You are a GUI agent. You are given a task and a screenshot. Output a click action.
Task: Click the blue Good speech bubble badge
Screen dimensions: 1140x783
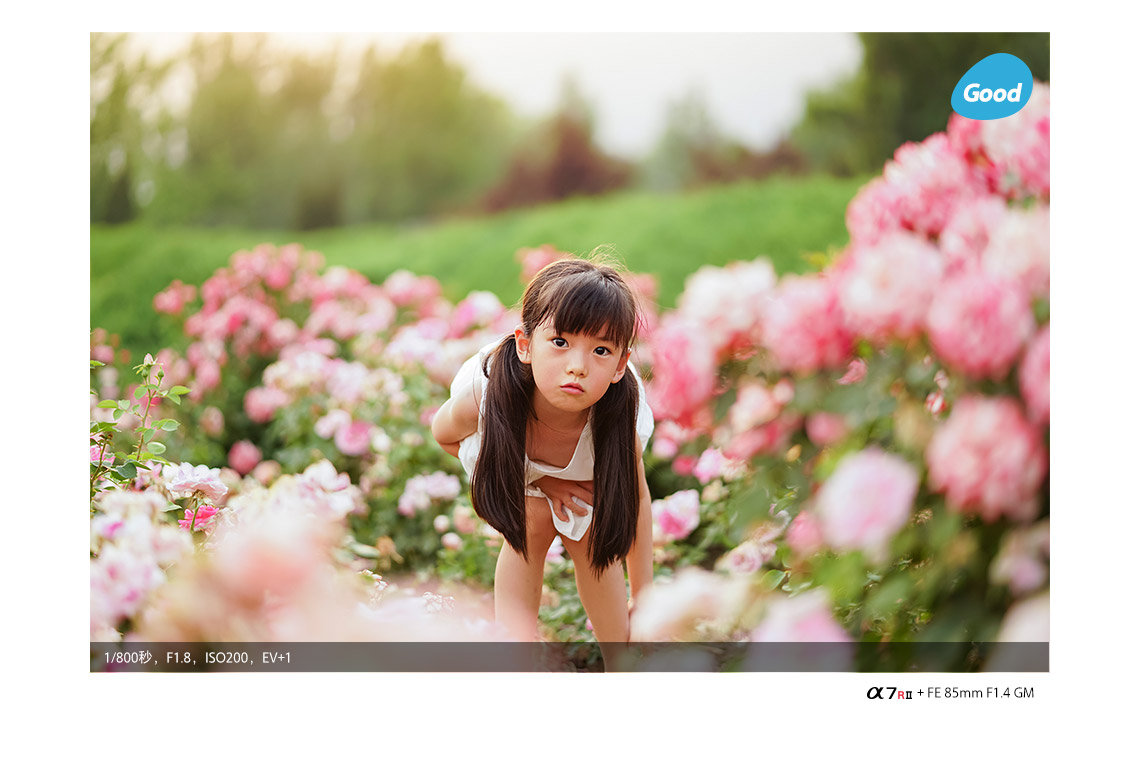991,88
